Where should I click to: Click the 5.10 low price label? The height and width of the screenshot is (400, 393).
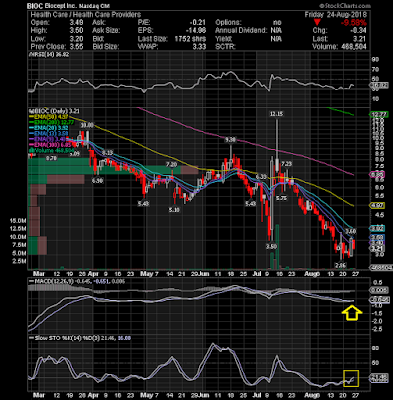(x=174, y=210)
